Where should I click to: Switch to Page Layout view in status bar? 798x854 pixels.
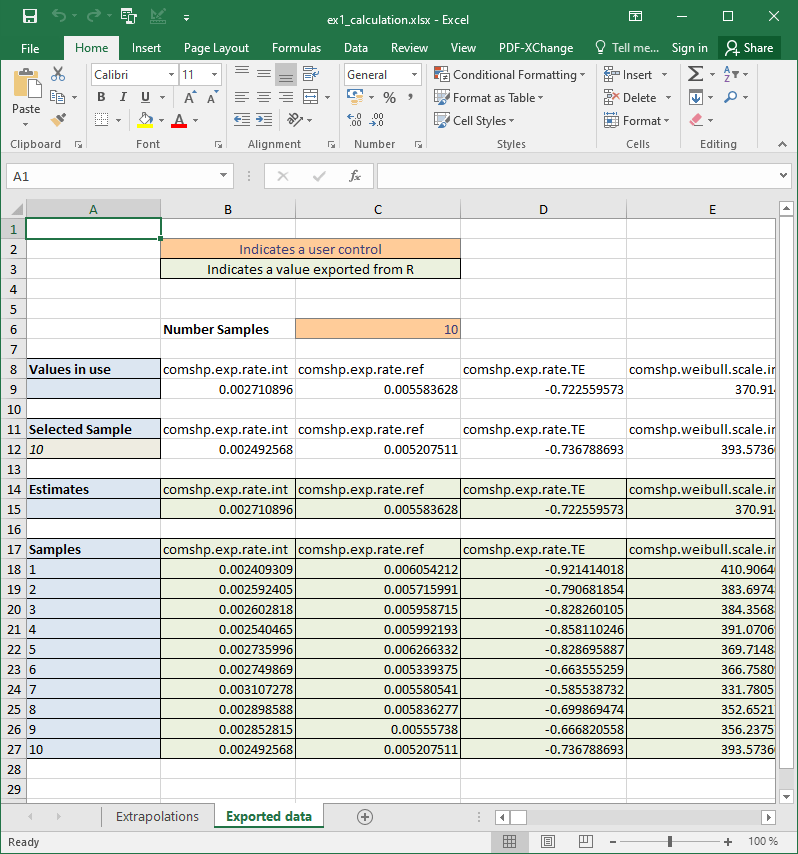[x=547, y=841]
